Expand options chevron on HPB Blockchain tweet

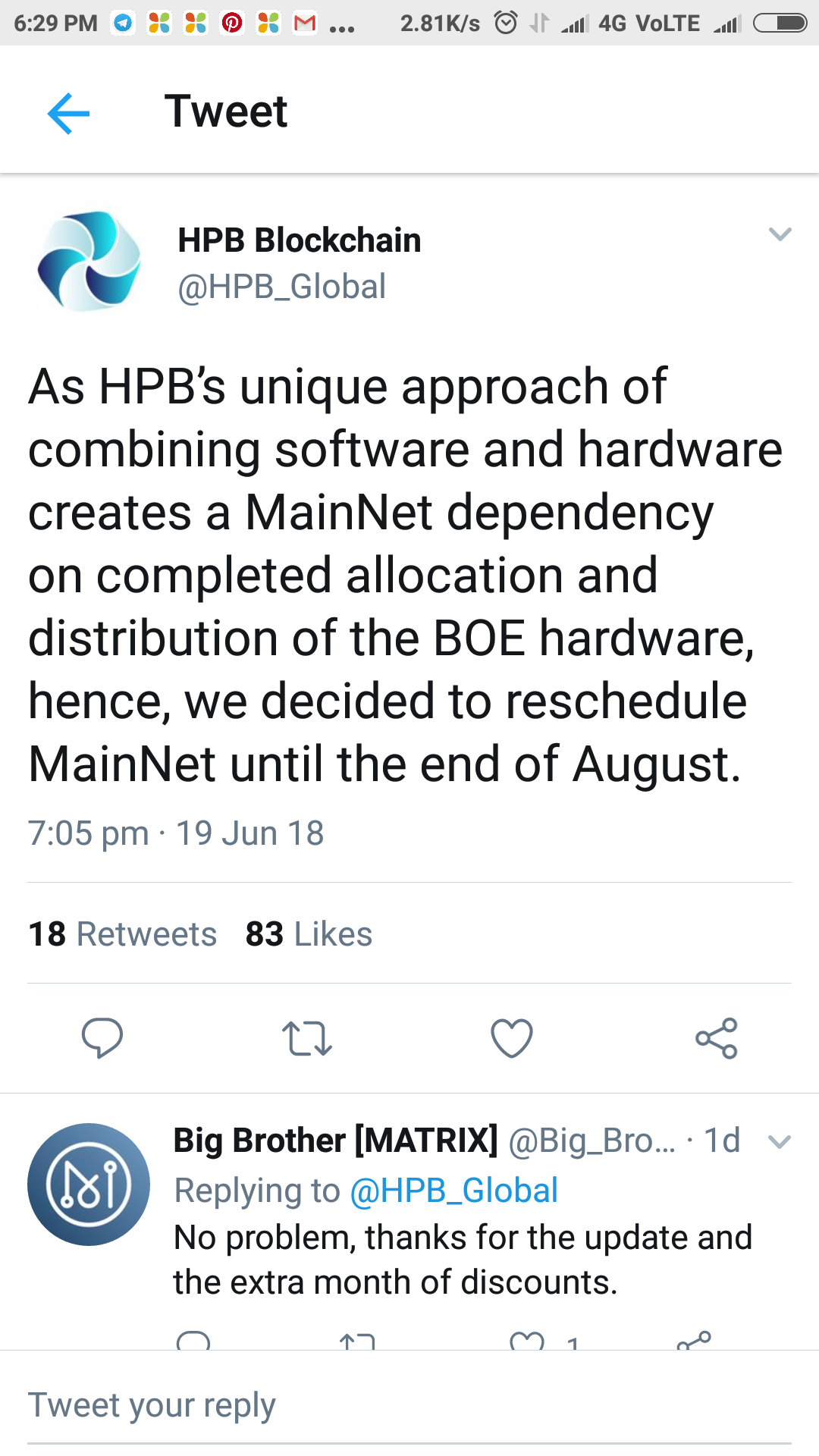[780, 234]
